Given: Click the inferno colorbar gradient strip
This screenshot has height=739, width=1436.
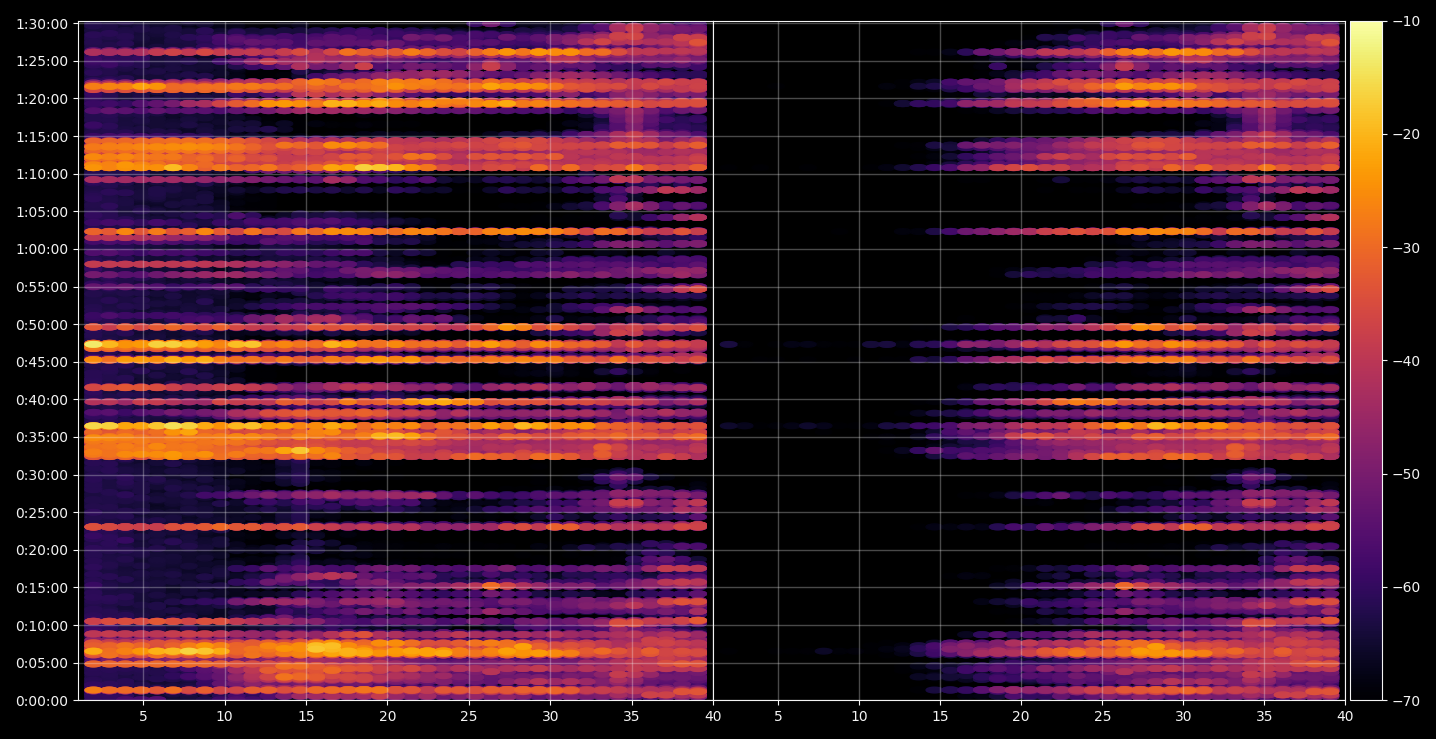Looking at the screenshot, I should click(x=1366, y=361).
